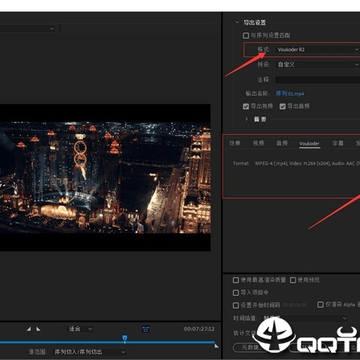Select the Voukoder tab
This screenshot has height=360, width=360.
pyautogui.click(x=309, y=144)
